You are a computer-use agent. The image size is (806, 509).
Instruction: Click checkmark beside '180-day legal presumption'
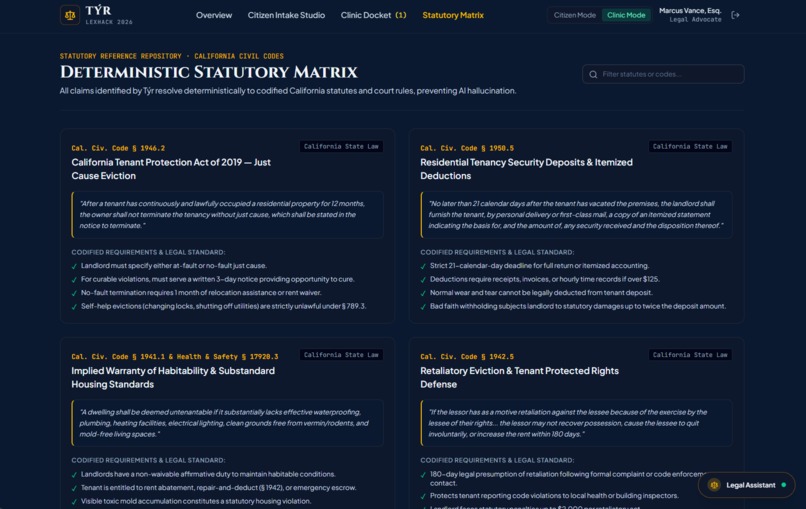(423, 475)
